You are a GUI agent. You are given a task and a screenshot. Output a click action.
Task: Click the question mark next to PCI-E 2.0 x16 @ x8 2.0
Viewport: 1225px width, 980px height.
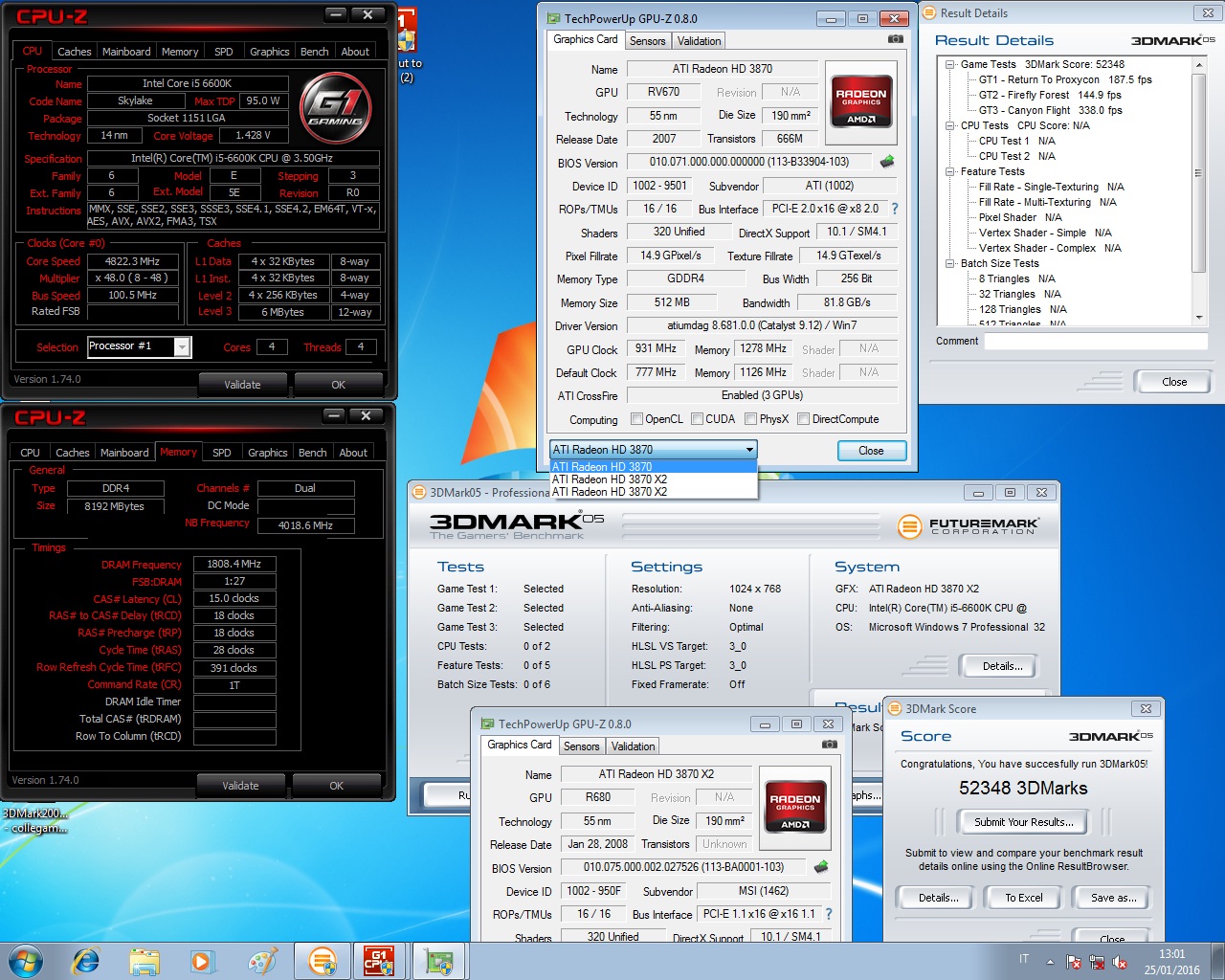coord(895,209)
